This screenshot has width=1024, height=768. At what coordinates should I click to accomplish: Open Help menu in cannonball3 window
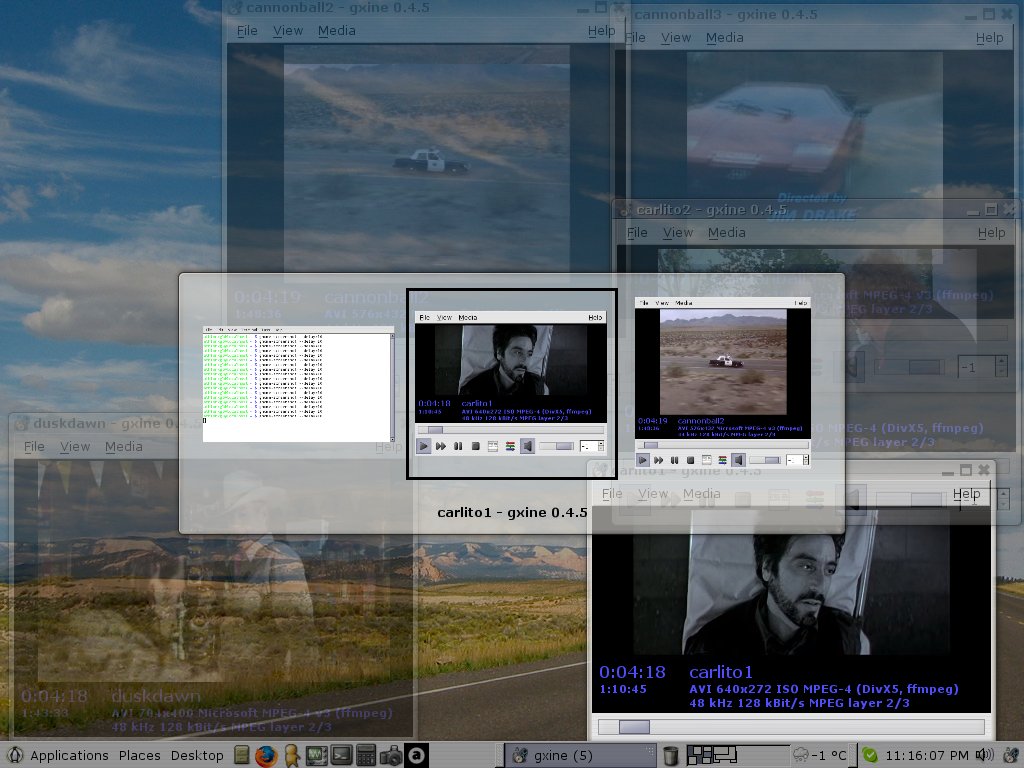point(989,38)
